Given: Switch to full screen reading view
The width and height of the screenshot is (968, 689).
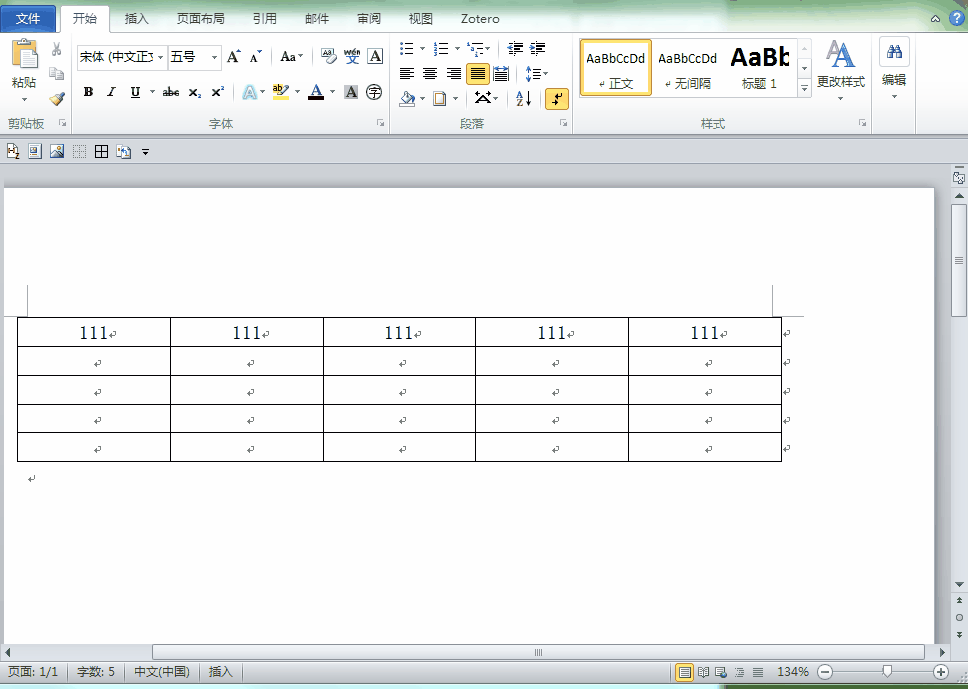Looking at the screenshot, I should click(703, 672).
